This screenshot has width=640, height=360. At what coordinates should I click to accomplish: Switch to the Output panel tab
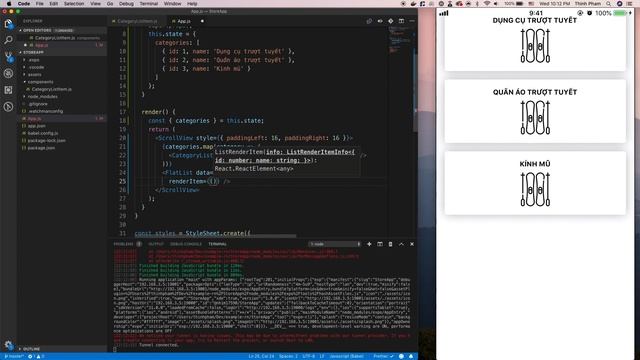click(x=156, y=244)
